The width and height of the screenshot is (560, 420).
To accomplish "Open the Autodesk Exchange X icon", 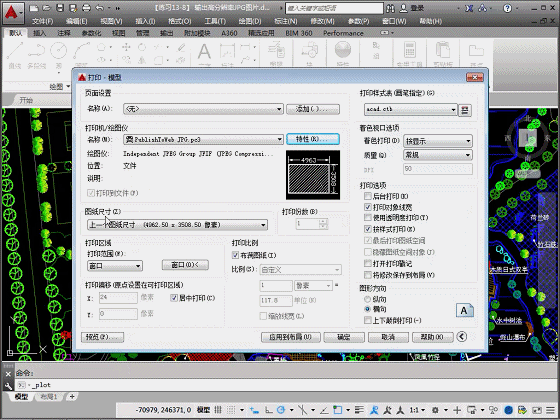I will (x=469, y=8).
